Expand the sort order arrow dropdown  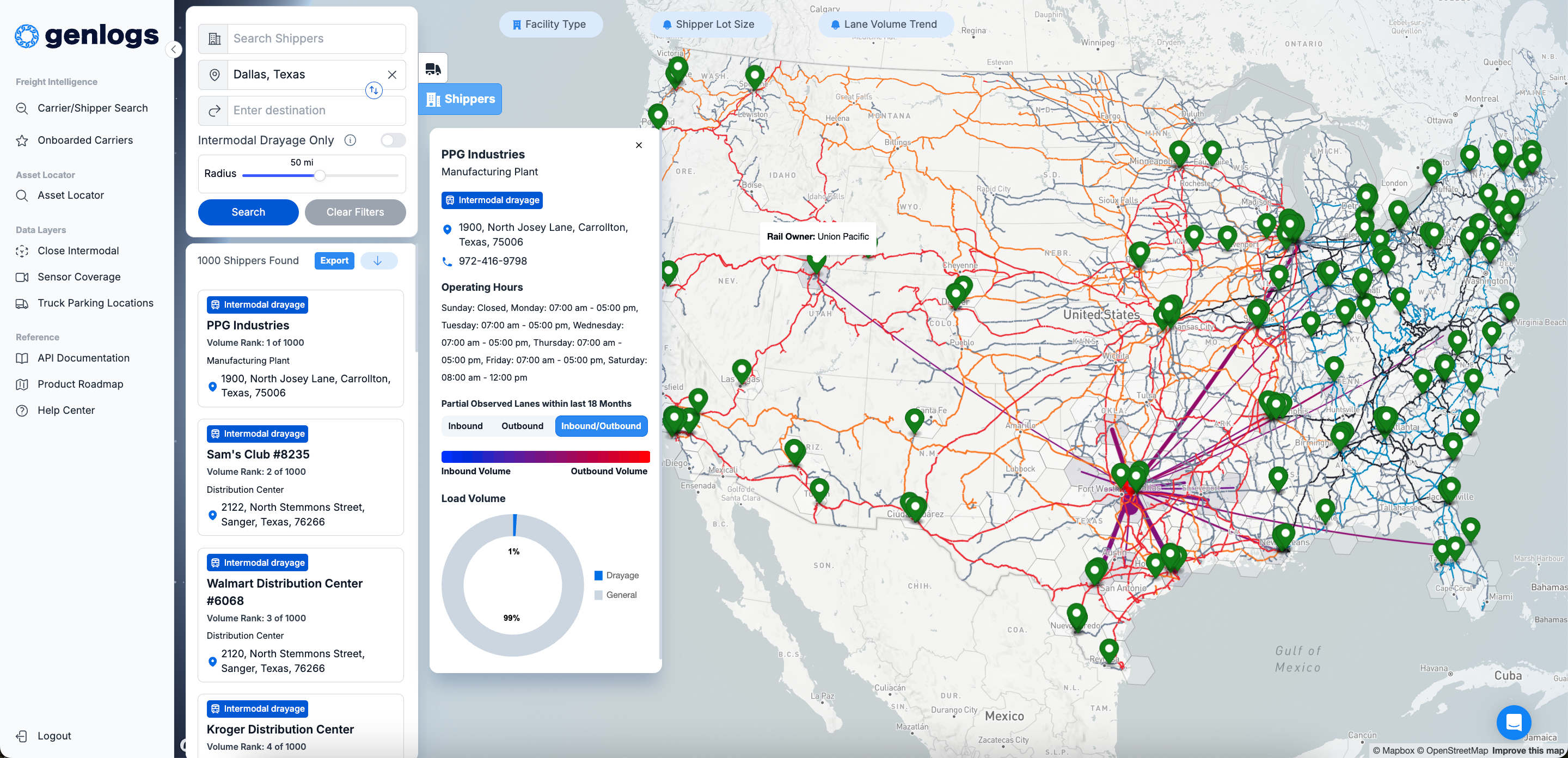(378, 261)
